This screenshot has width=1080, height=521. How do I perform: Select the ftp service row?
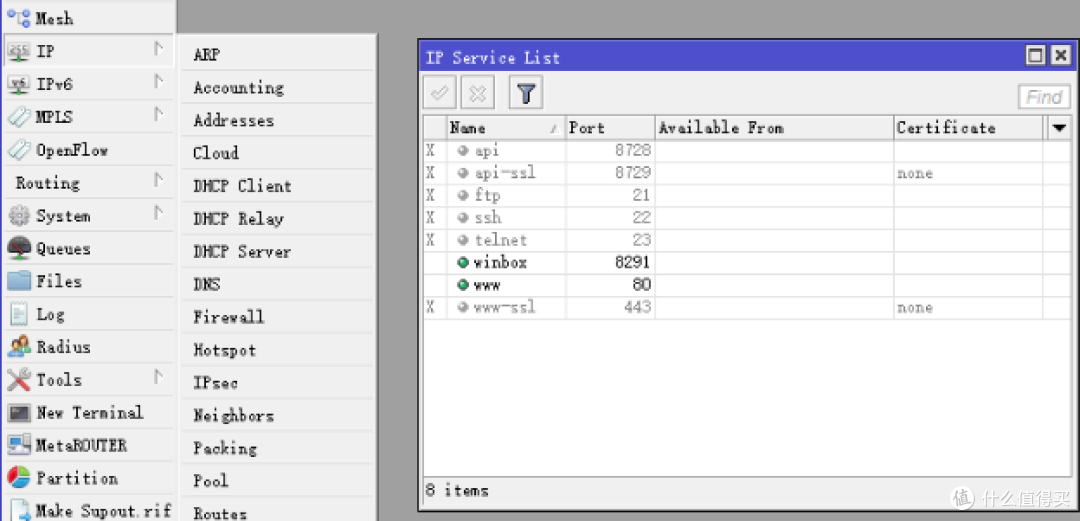747,196
